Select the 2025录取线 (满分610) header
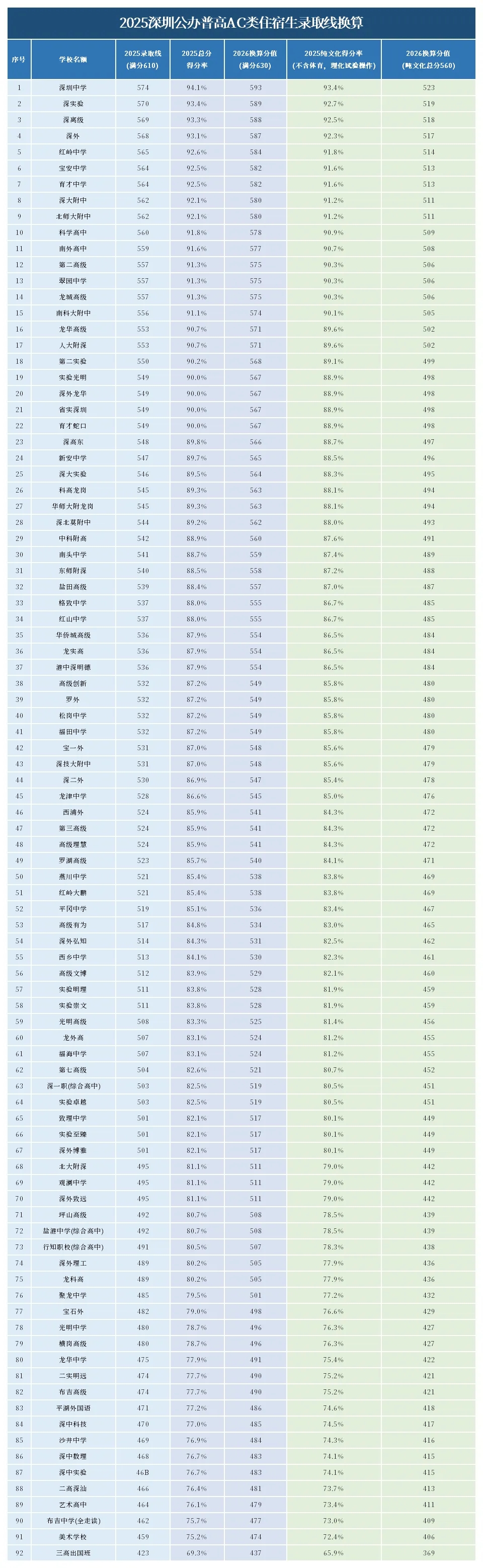 [142, 60]
